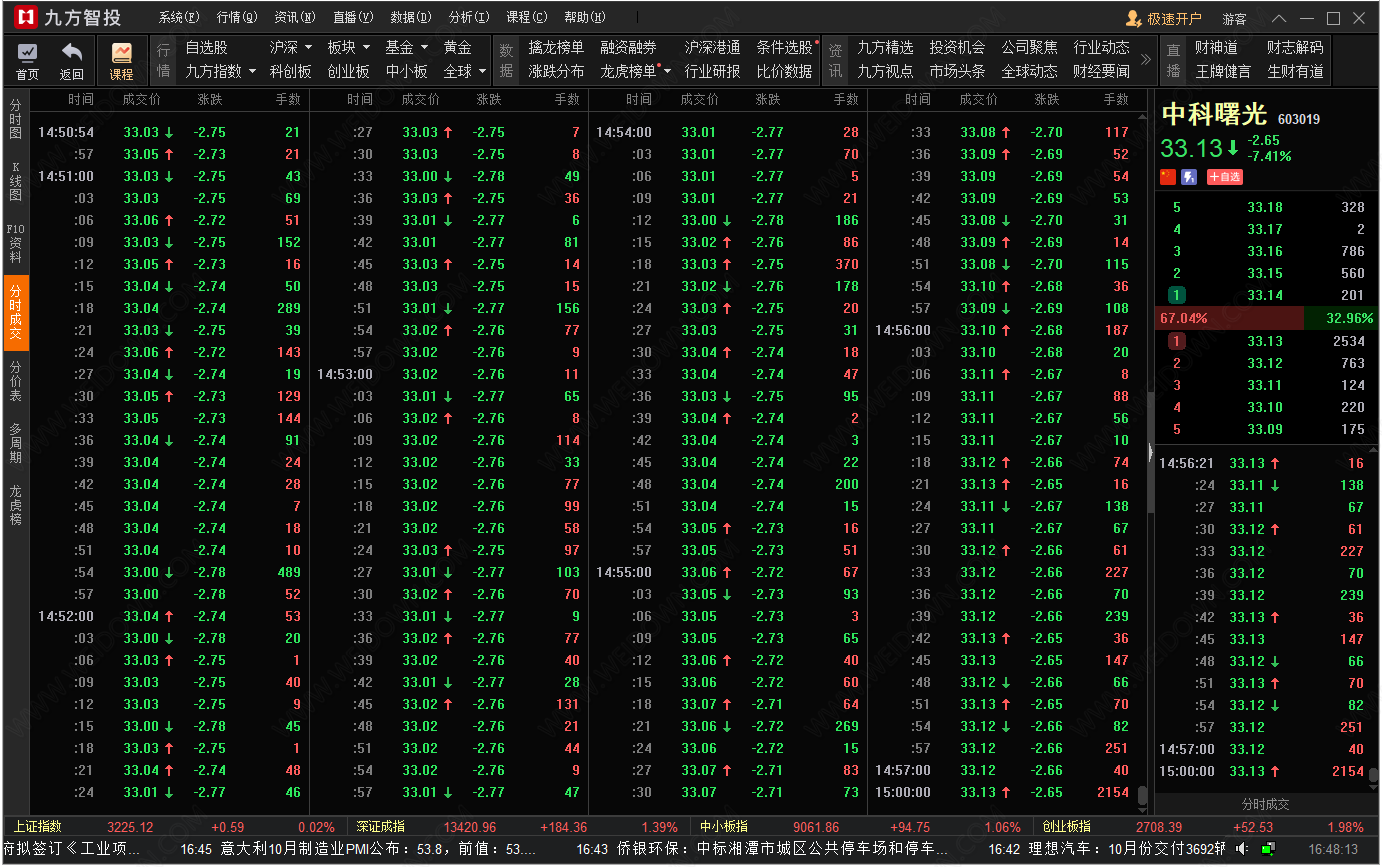Image resolution: width=1382 pixels, height=867 pixels.
Task: Open the 沪深 dropdown
Action: 291,47
